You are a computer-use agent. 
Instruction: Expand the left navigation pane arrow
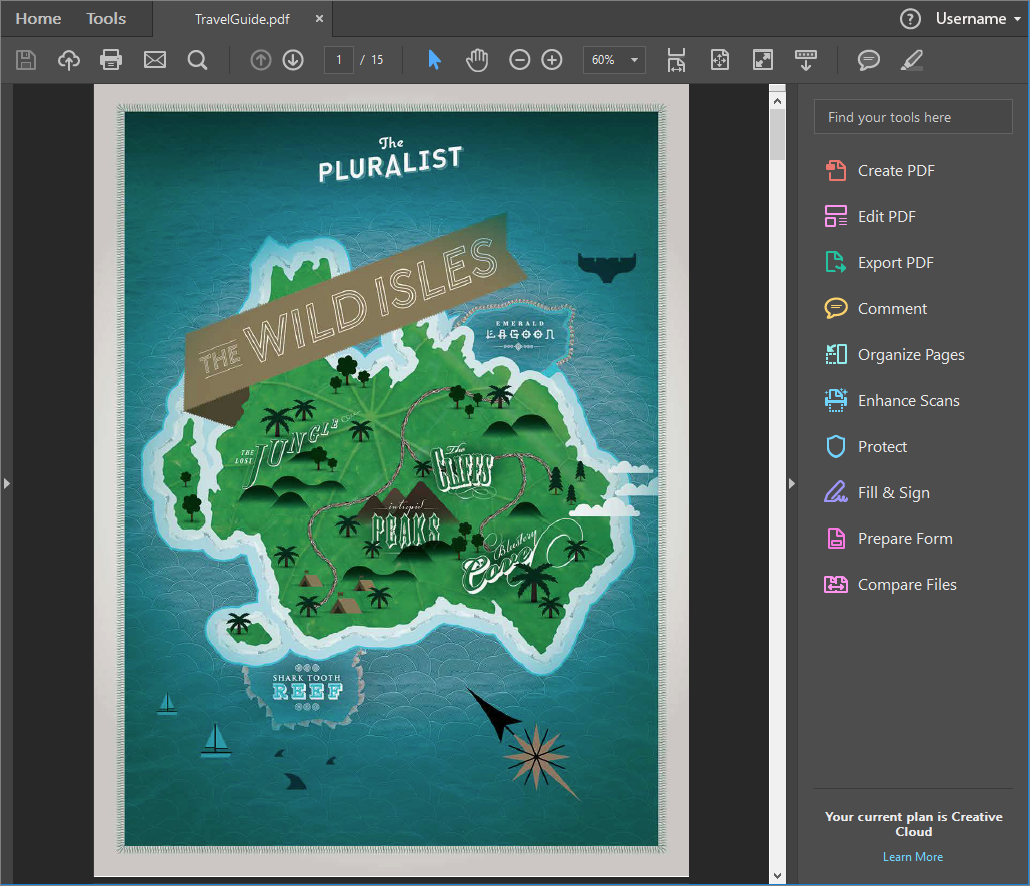[6, 483]
